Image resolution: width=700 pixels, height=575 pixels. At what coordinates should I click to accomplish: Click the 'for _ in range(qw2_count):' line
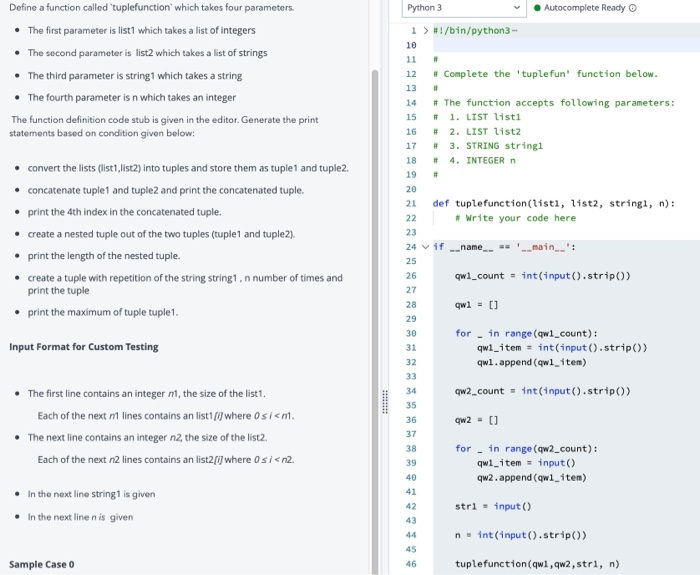pyautogui.click(x=526, y=449)
